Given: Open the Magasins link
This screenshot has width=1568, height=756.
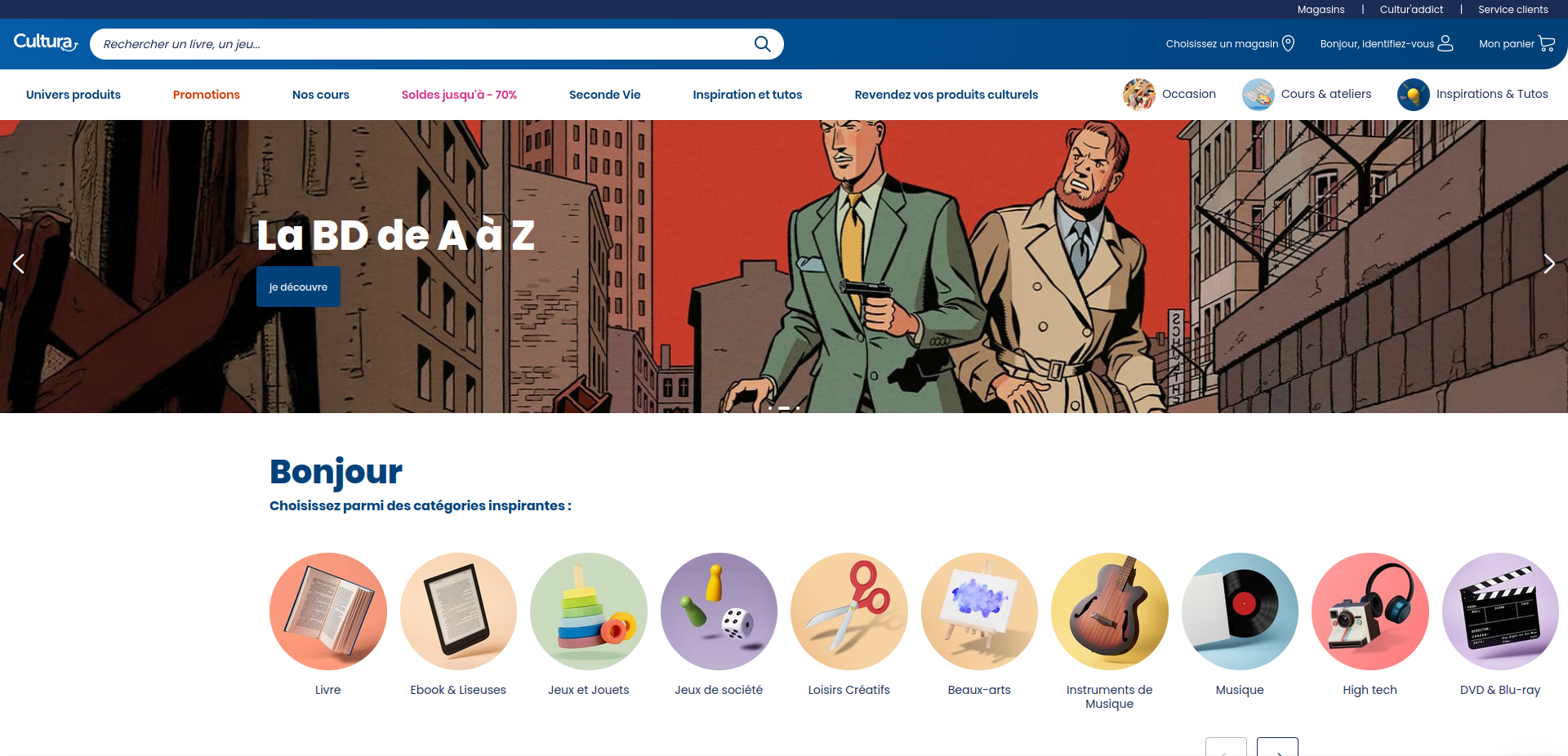Looking at the screenshot, I should click(1321, 10).
